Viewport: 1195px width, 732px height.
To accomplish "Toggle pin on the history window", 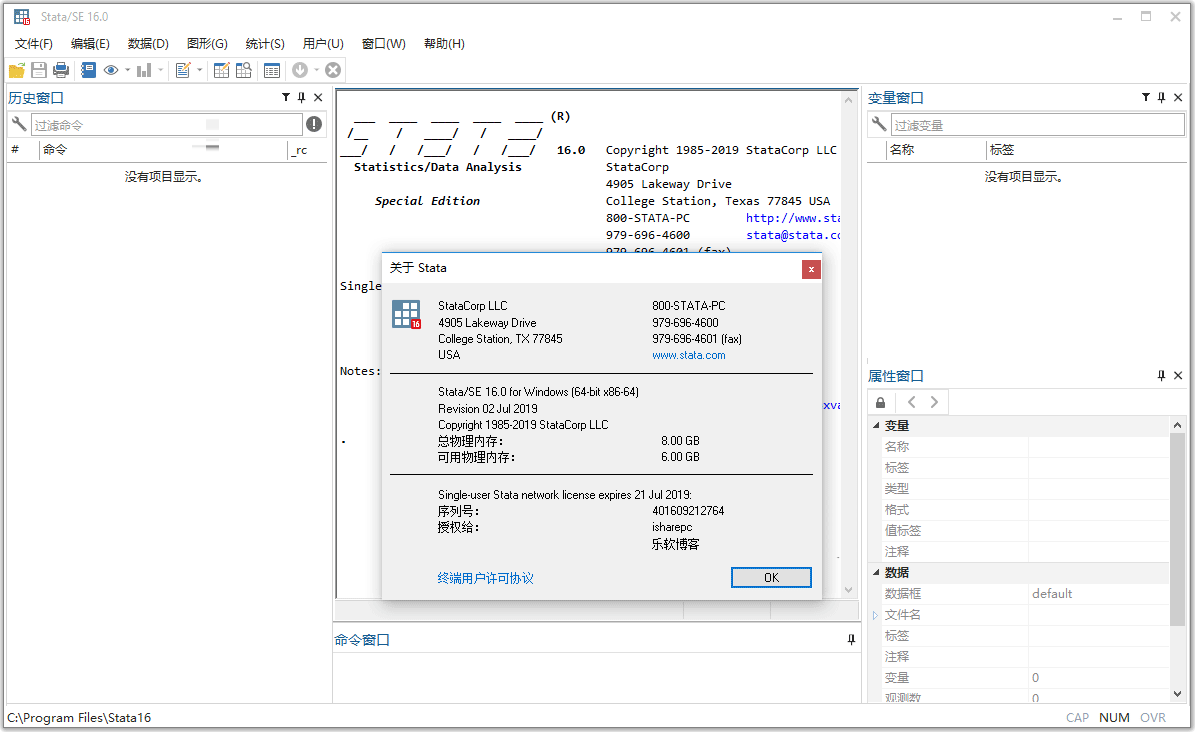I will point(302,98).
